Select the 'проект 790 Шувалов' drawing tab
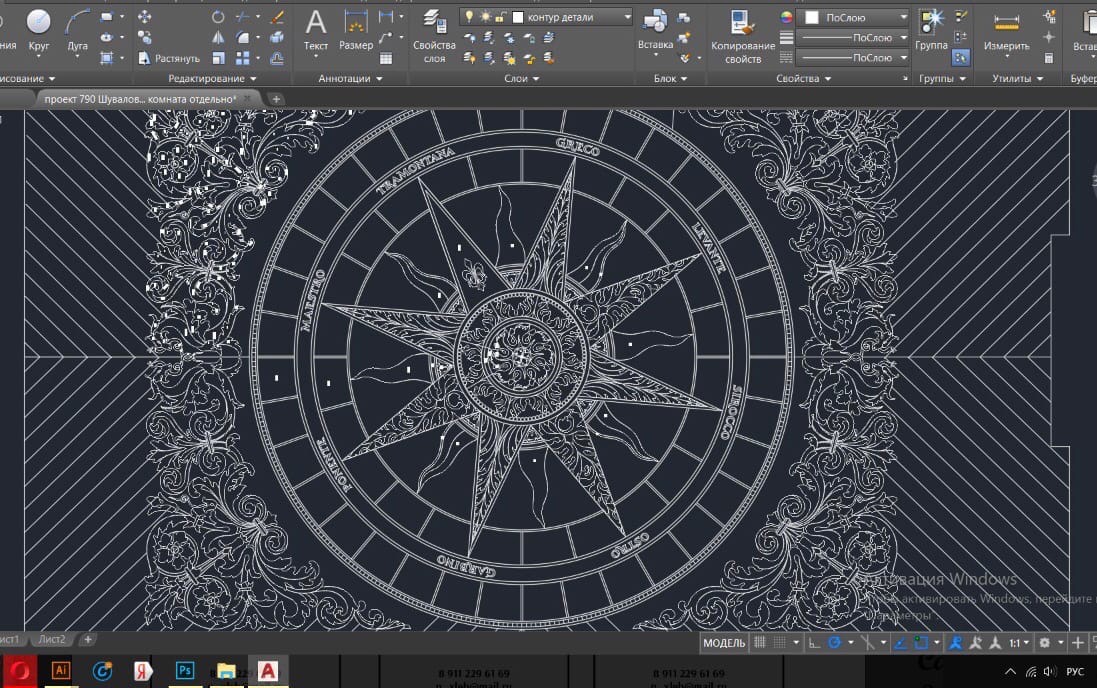The height and width of the screenshot is (688, 1097). coord(139,99)
